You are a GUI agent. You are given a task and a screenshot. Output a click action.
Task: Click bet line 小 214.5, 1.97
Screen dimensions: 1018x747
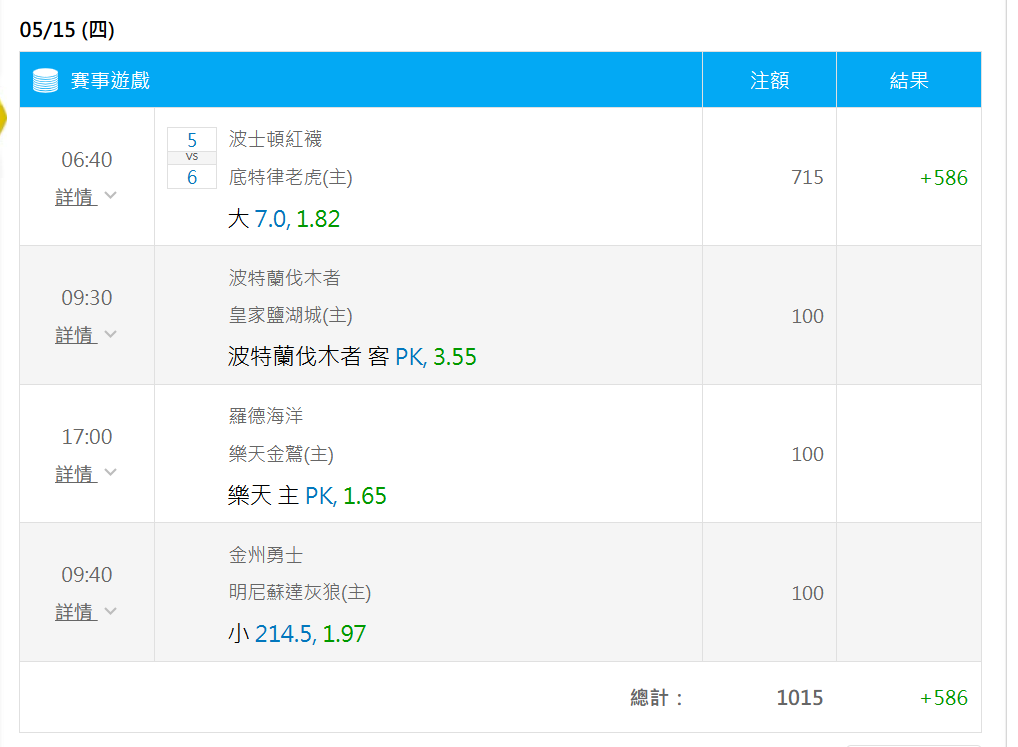297,634
